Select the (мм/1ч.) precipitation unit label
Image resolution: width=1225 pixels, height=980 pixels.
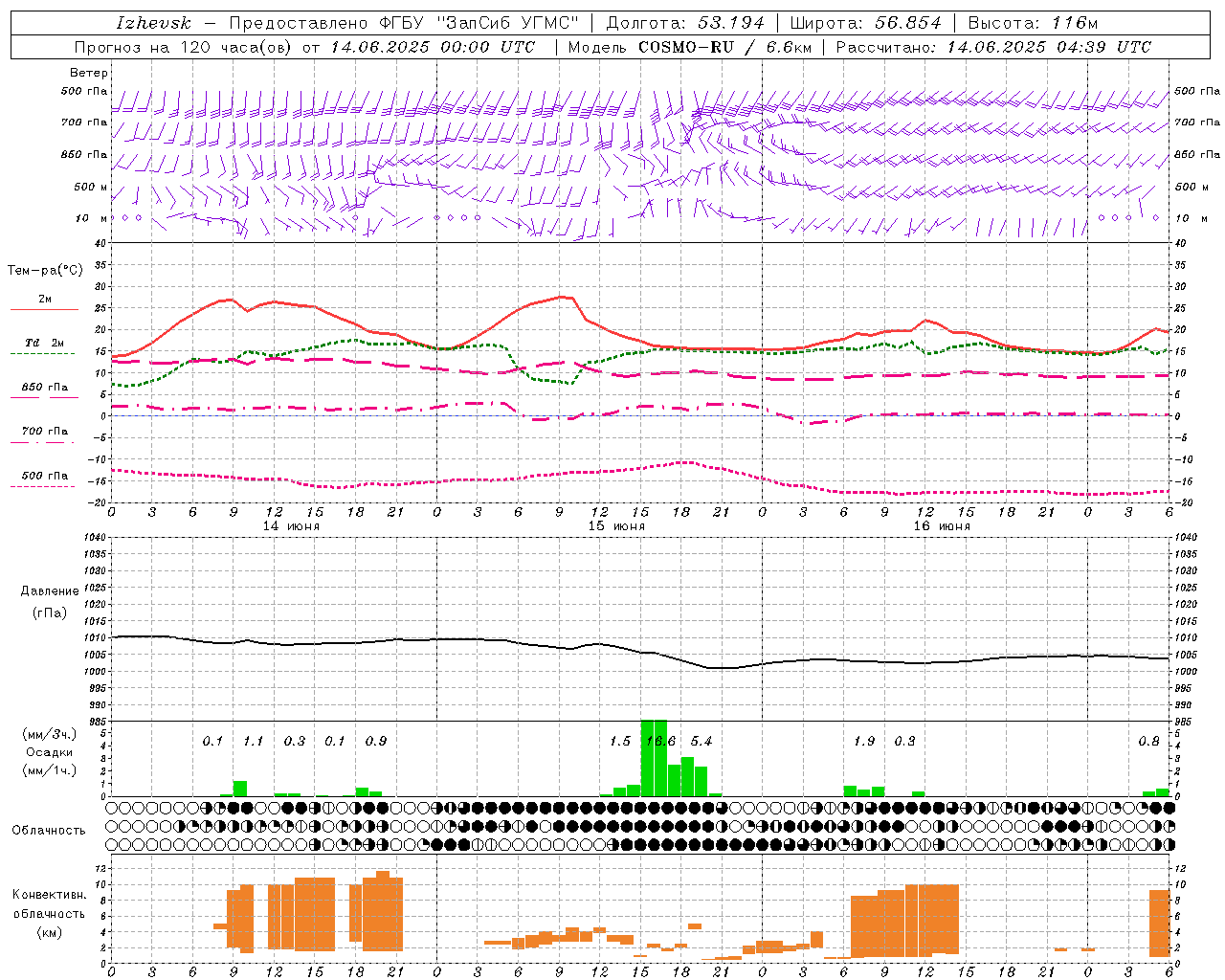point(49,770)
